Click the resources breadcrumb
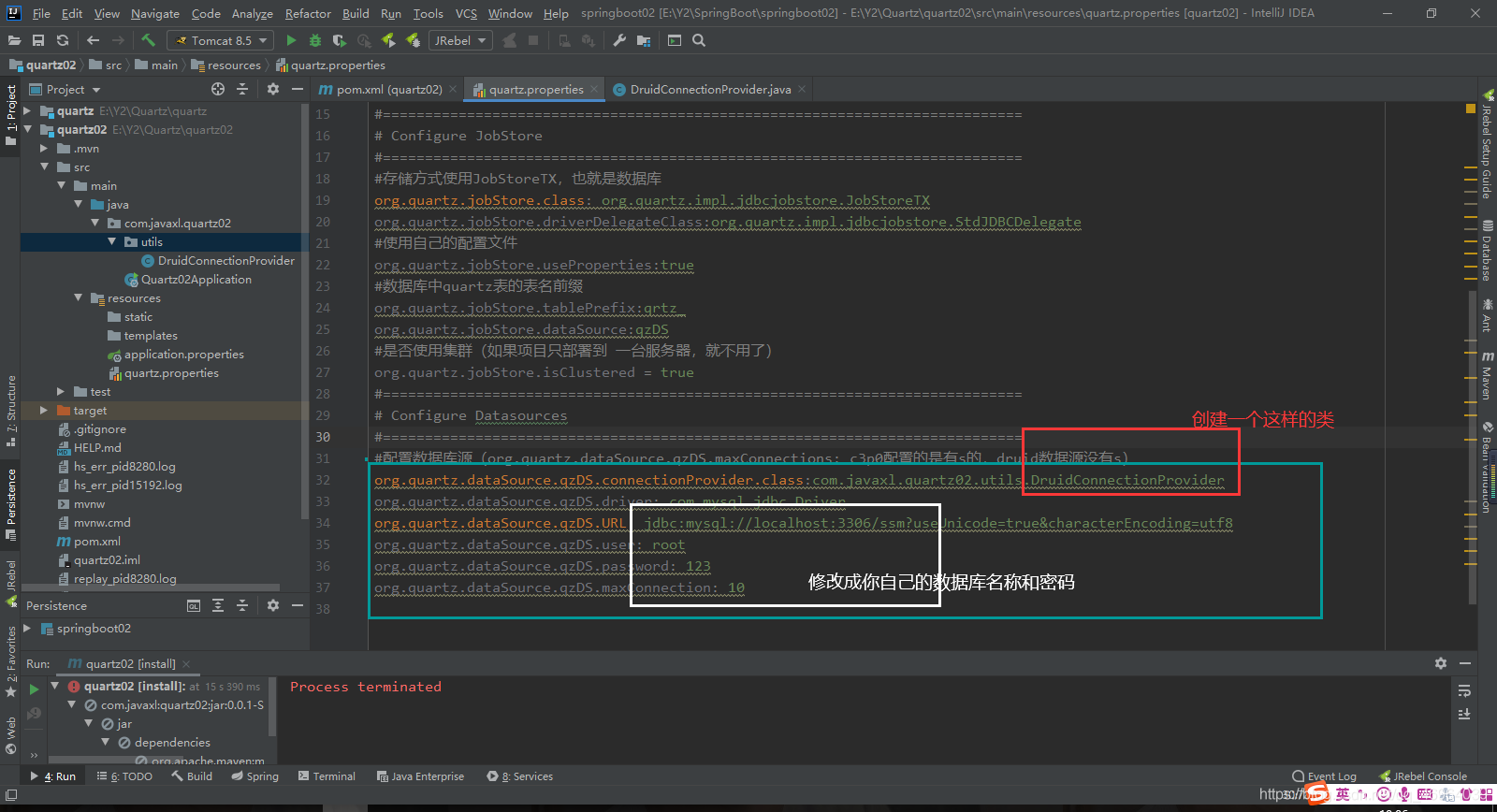 tap(225, 65)
